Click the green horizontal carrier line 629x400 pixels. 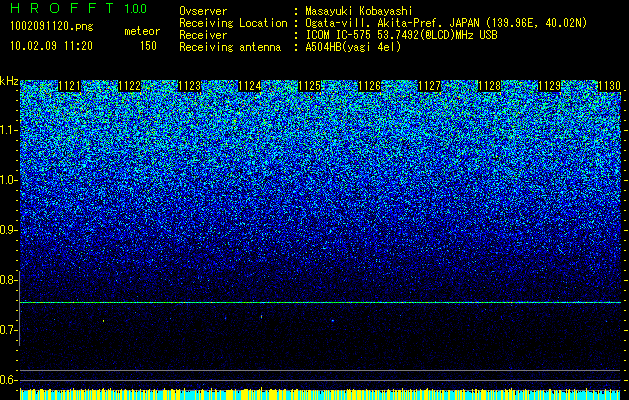pyautogui.click(x=320, y=303)
